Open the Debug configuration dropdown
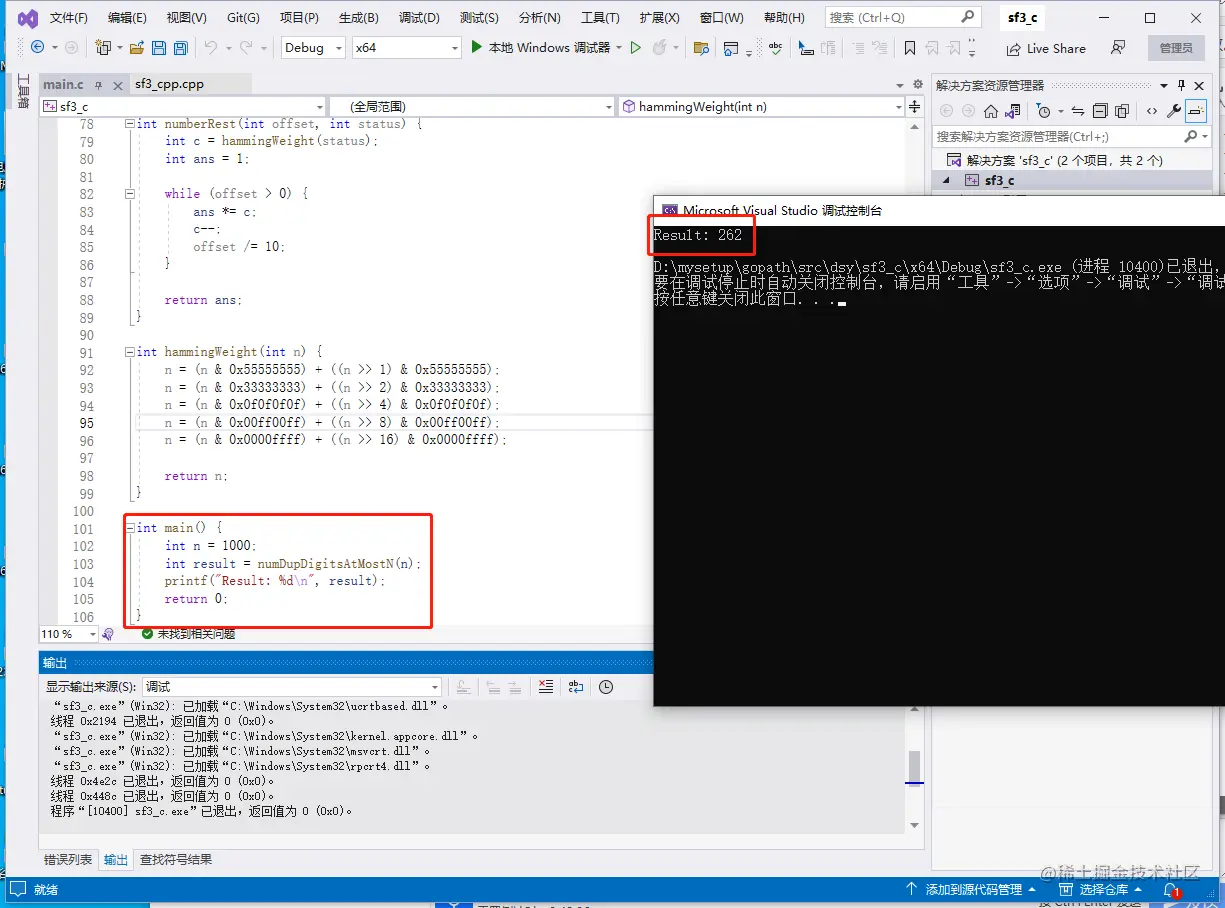Screen dimensions: 1225x908 [x=312, y=47]
